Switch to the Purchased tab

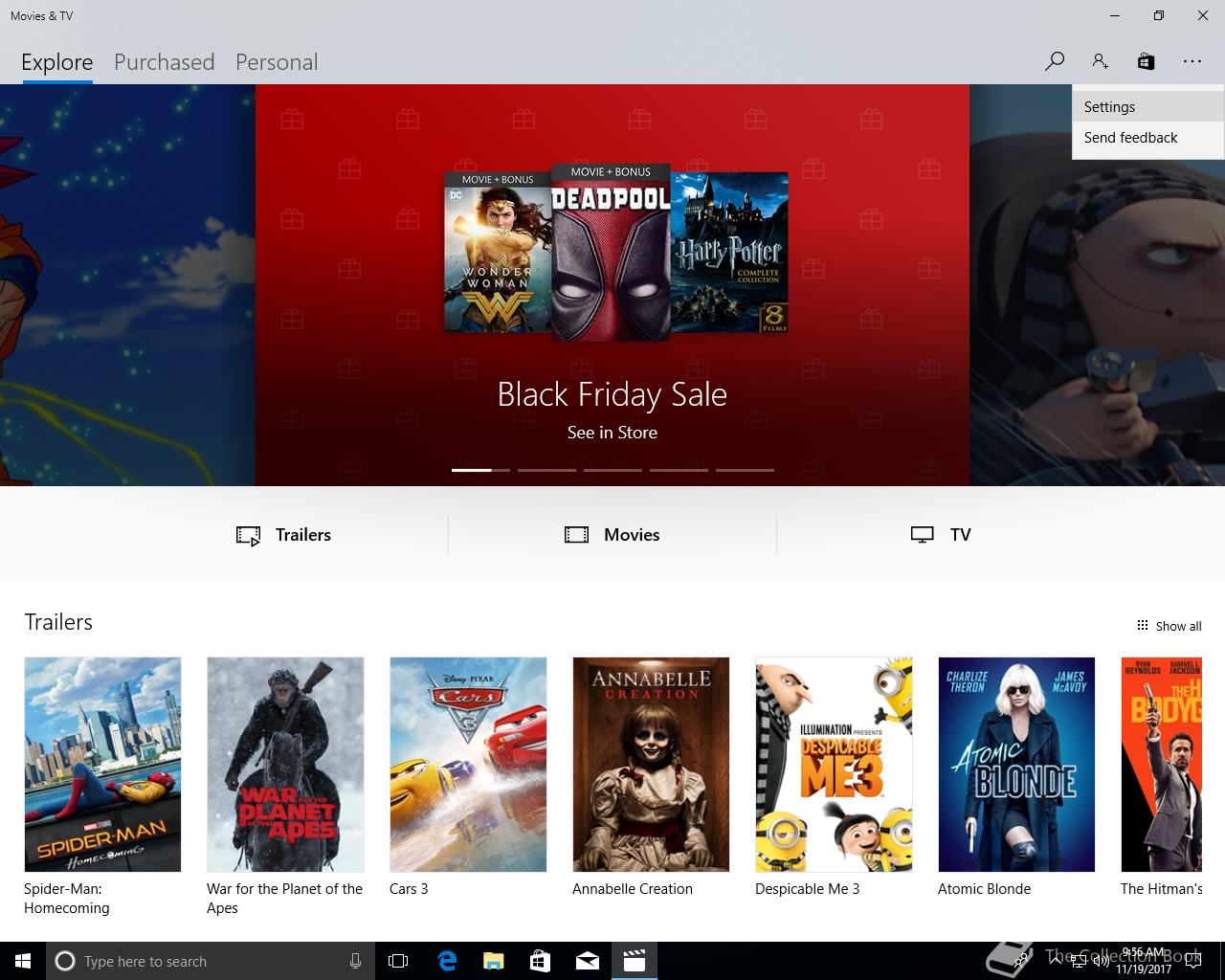[x=164, y=62]
